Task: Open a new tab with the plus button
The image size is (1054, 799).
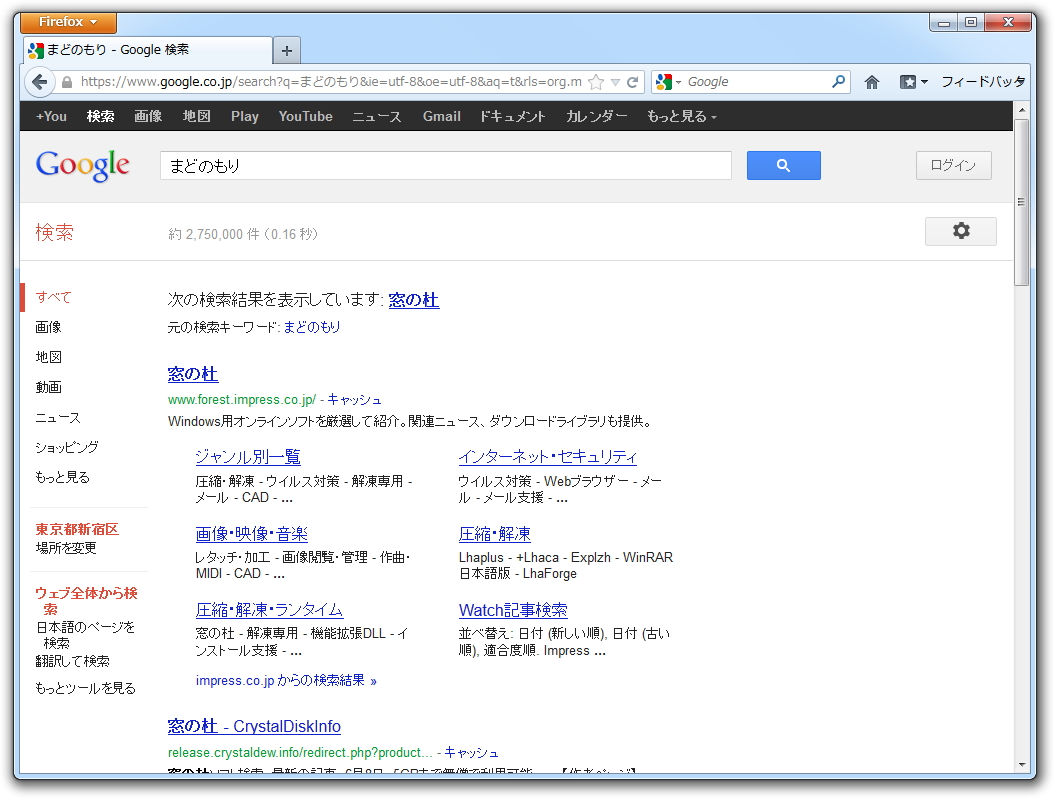Action: 286,48
